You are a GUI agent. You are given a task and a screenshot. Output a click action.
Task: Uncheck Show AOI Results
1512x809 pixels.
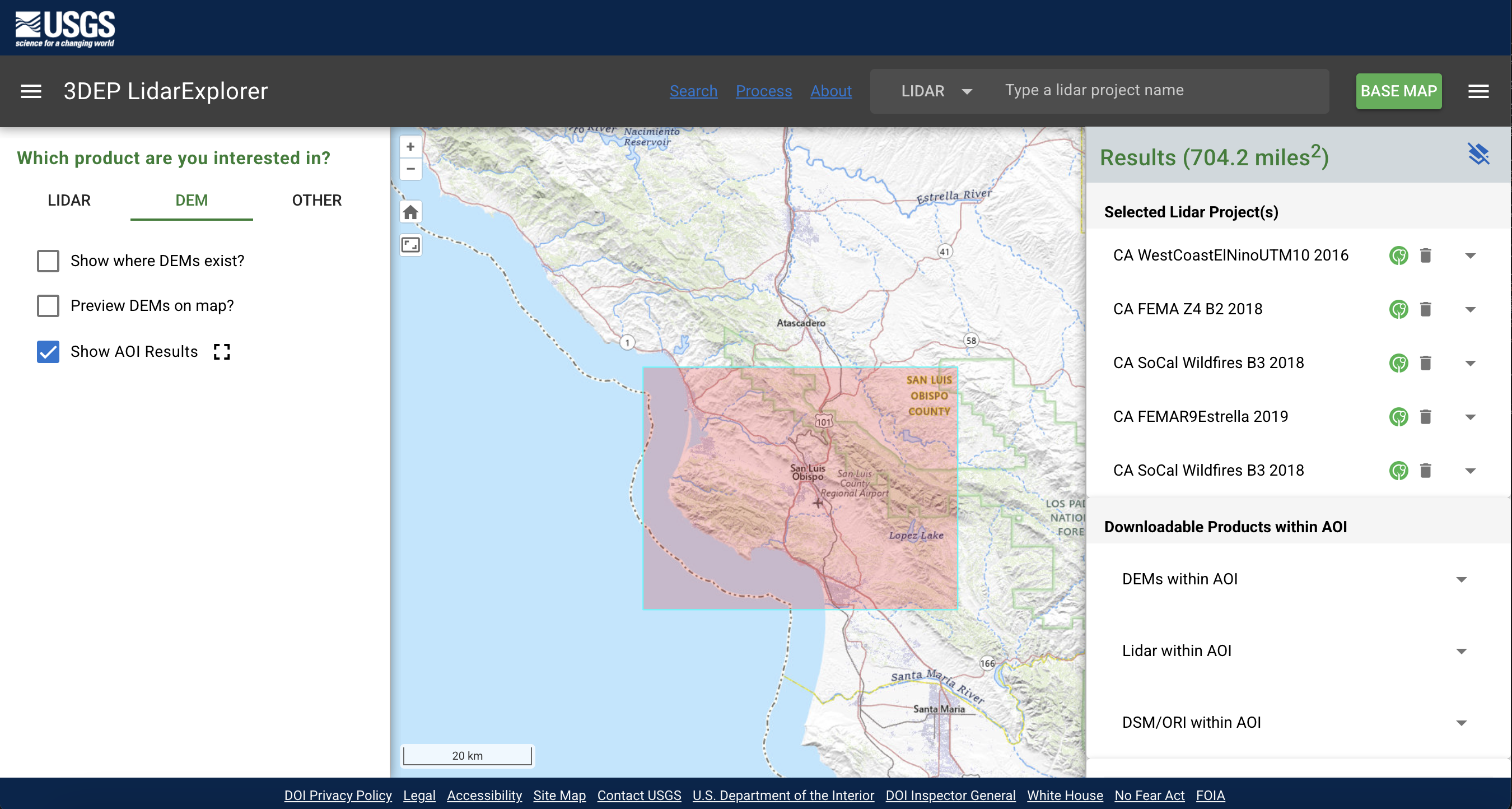[x=48, y=352]
